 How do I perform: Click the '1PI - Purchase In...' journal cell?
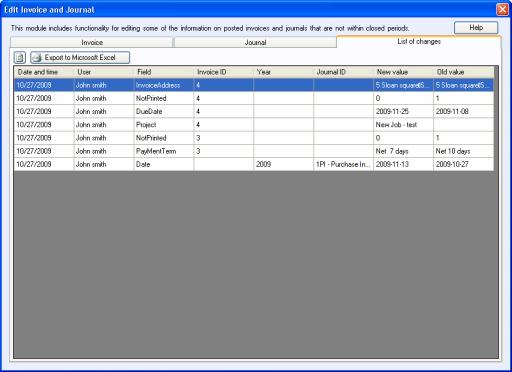coord(344,164)
